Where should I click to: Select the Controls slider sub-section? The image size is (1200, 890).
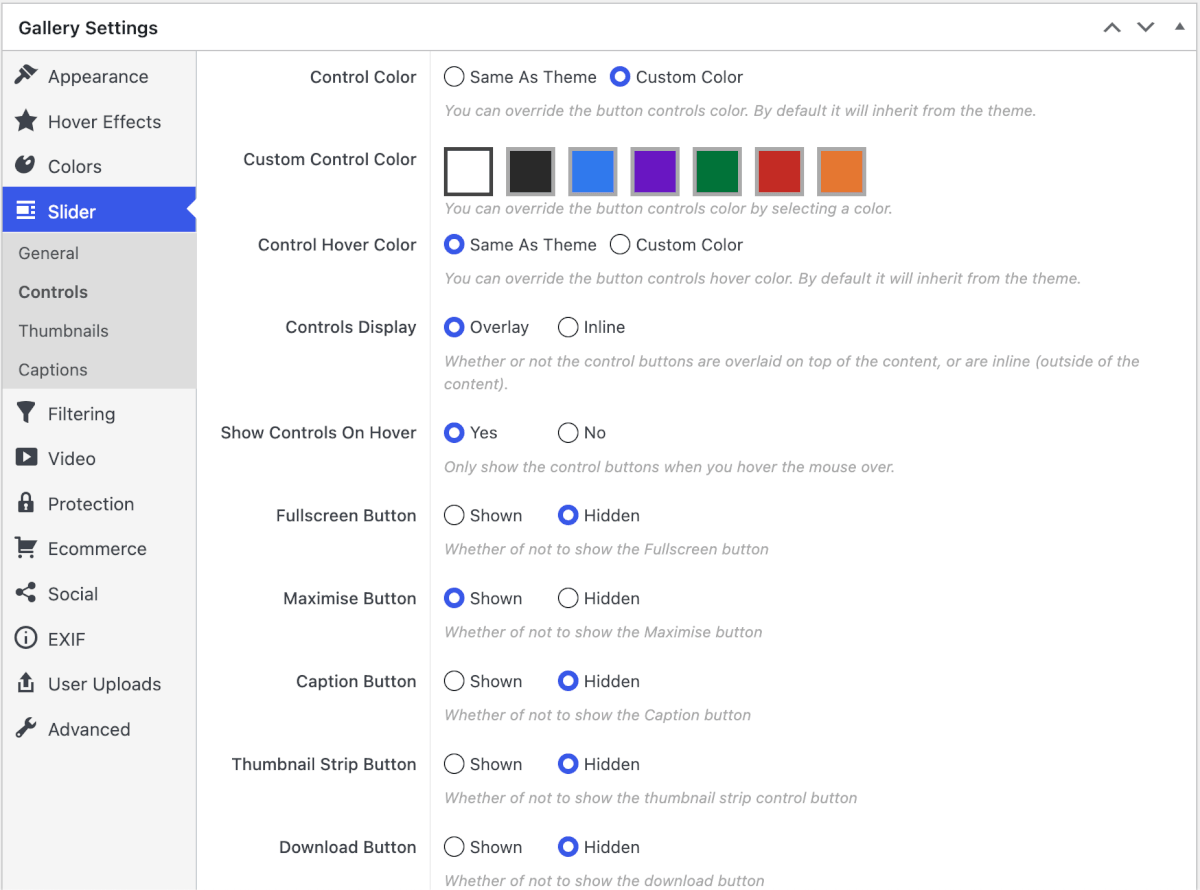(x=53, y=292)
